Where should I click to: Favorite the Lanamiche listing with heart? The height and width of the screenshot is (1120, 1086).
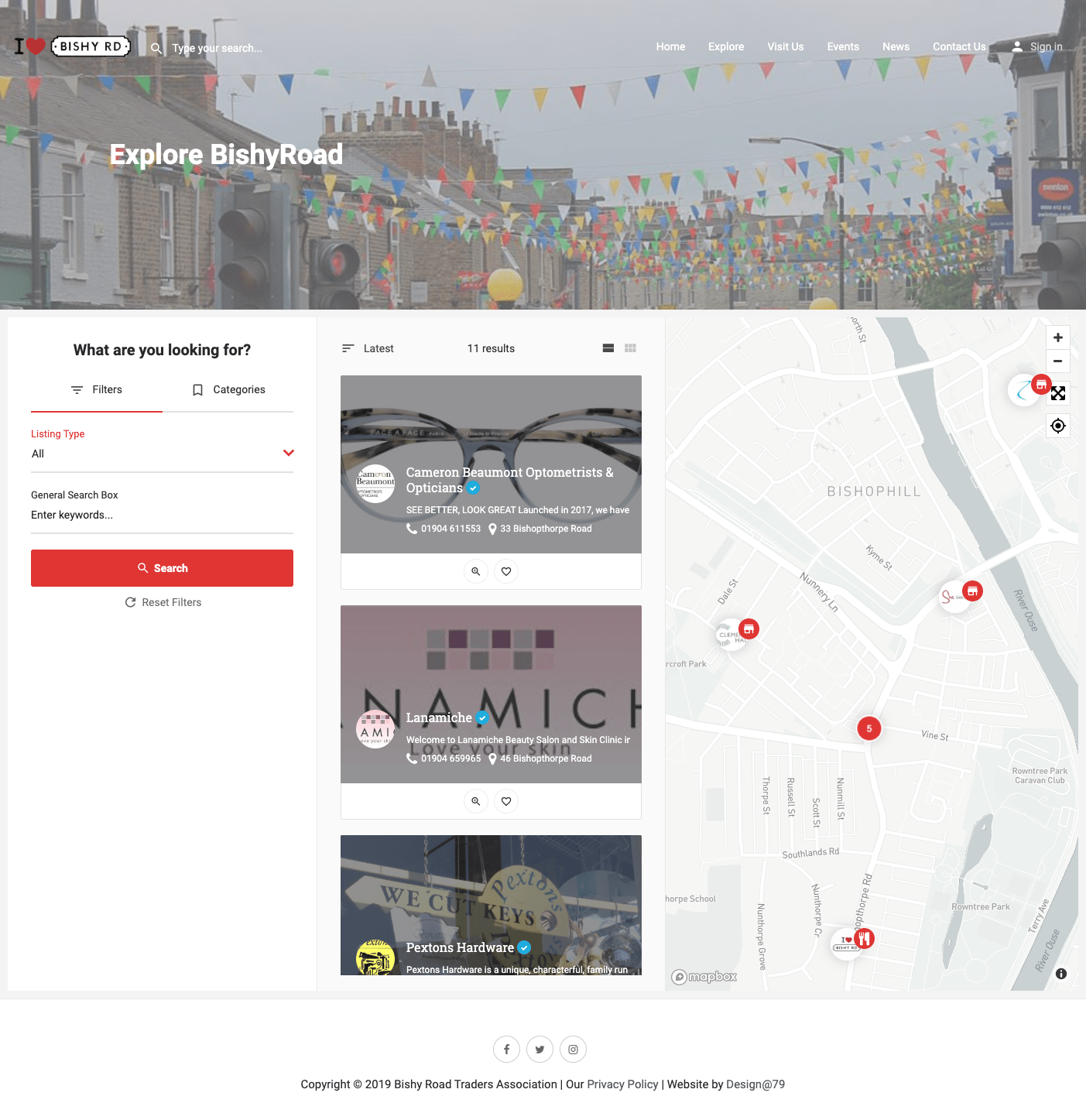pyautogui.click(x=506, y=801)
